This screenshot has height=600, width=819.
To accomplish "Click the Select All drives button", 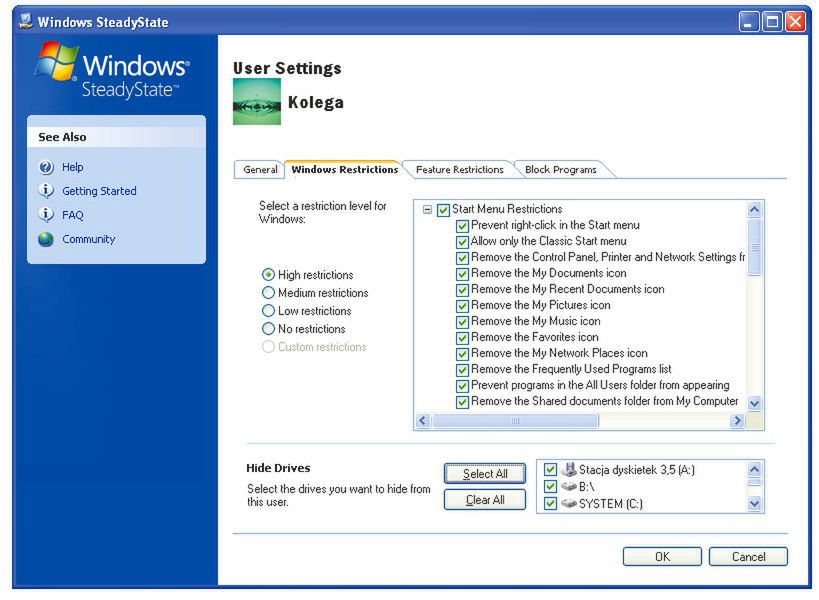I will click(x=485, y=474).
